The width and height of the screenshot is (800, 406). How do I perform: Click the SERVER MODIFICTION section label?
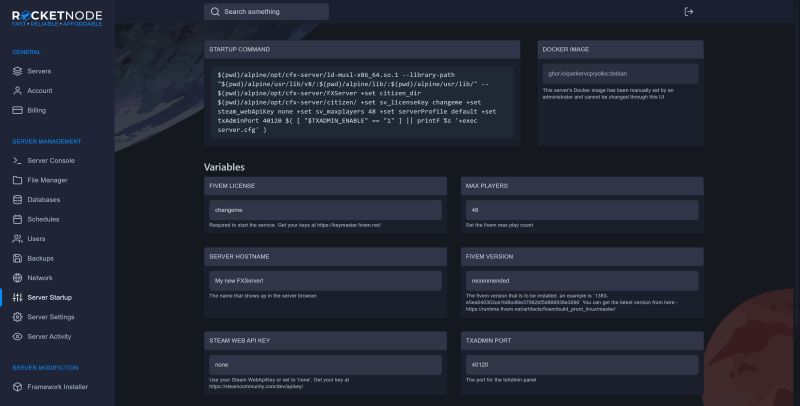[45, 368]
